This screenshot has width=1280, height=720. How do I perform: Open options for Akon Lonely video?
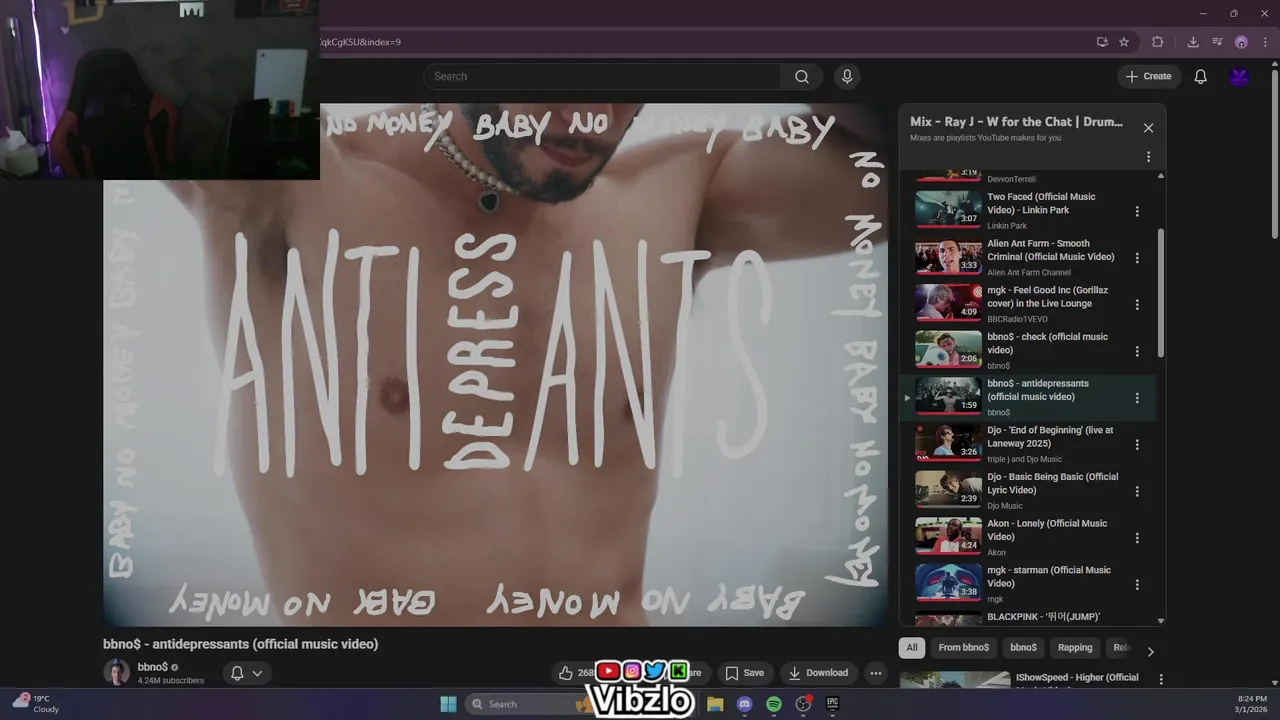click(1137, 538)
